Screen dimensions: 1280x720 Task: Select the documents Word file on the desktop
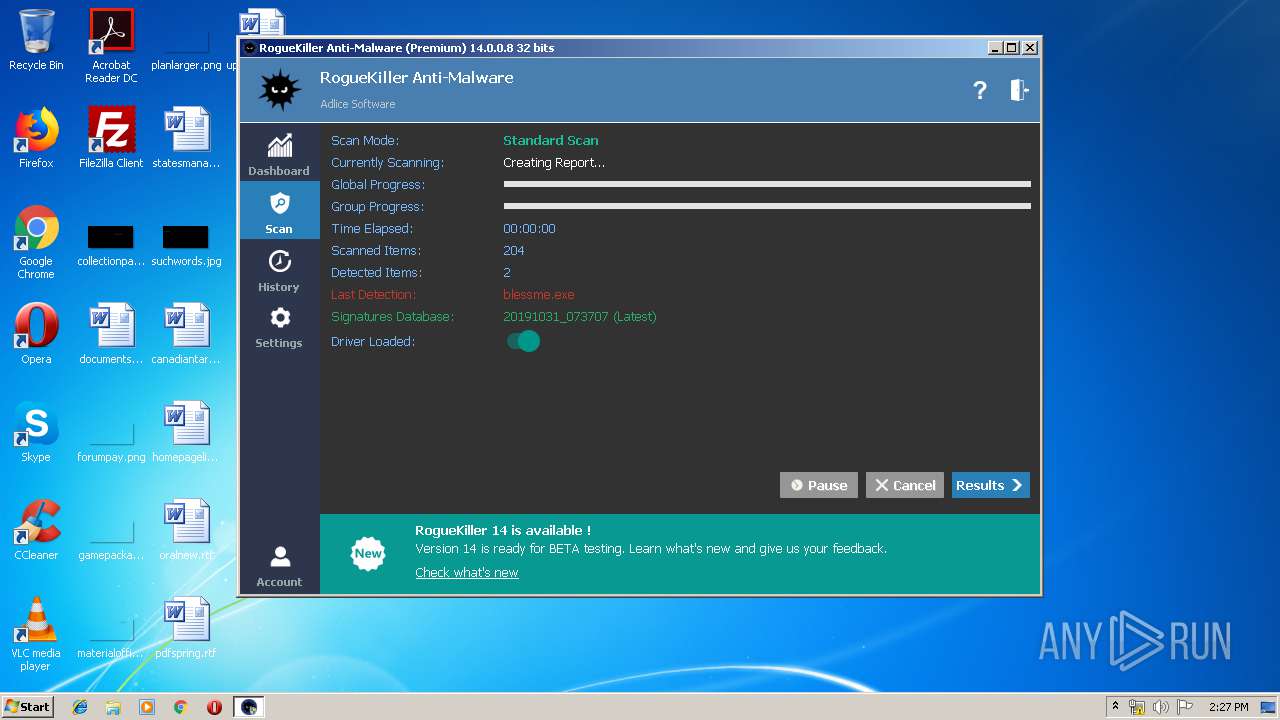coord(111,334)
